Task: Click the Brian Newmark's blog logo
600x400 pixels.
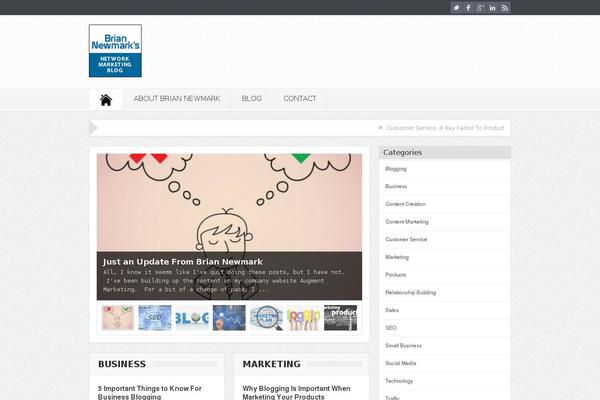Action: (x=115, y=51)
